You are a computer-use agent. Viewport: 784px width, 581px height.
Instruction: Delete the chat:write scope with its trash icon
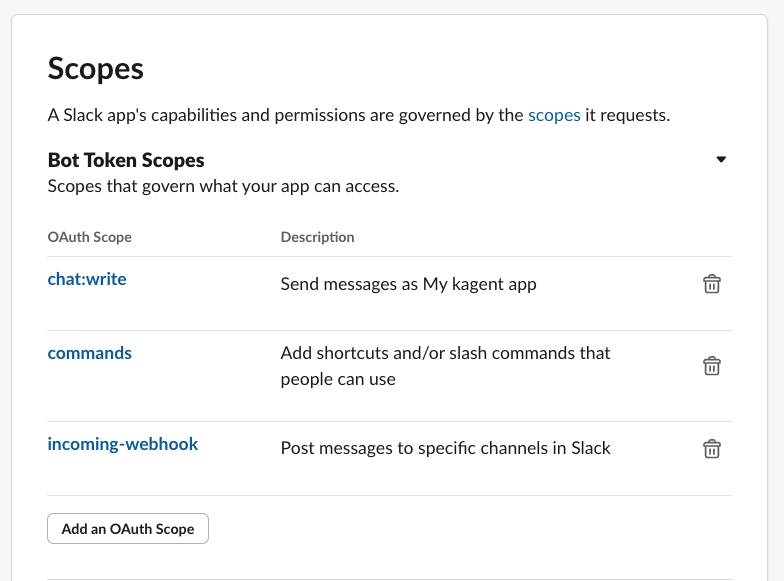tap(712, 284)
